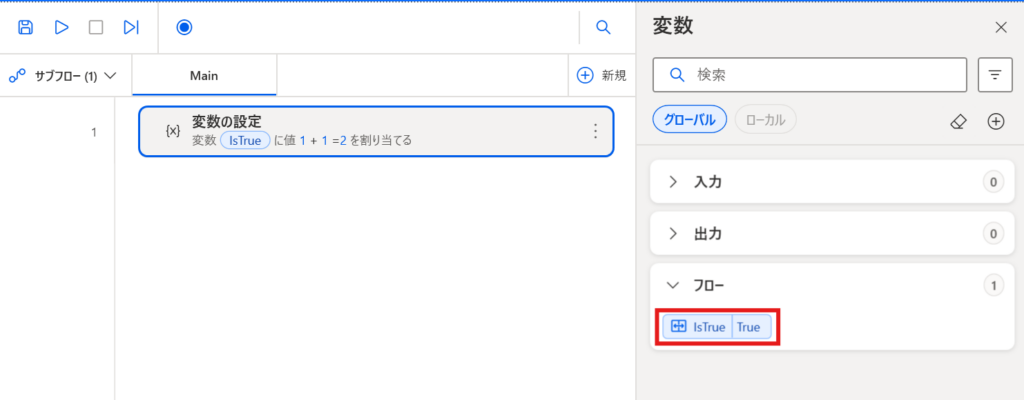
Task: Click the 検索 variable search field
Action: point(810,75)
